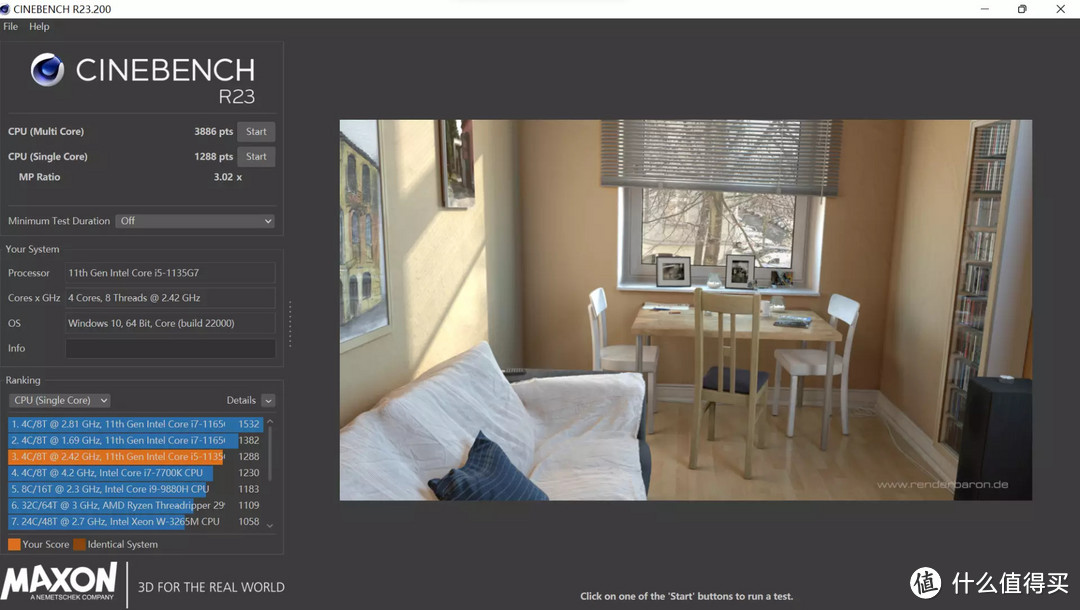
Task: Open the CPU (Single Core) ranking dropdown
Action: pyautogui.click(x=59, y=400)
